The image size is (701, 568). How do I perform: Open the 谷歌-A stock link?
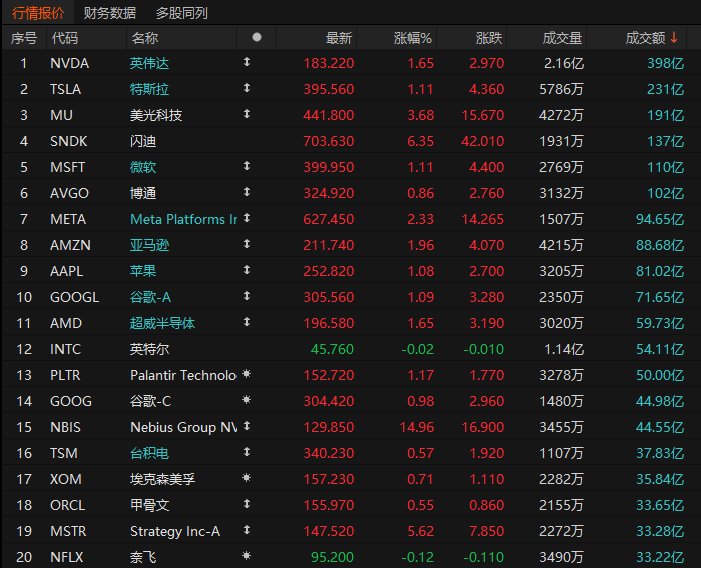(x=150, y=297)
